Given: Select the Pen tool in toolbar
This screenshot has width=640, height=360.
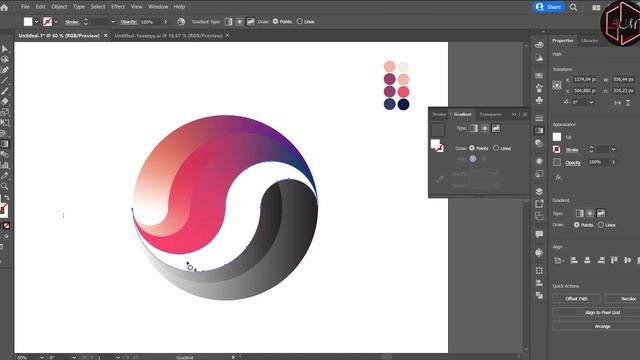Looking at the screenshot, I should (5, 70).
